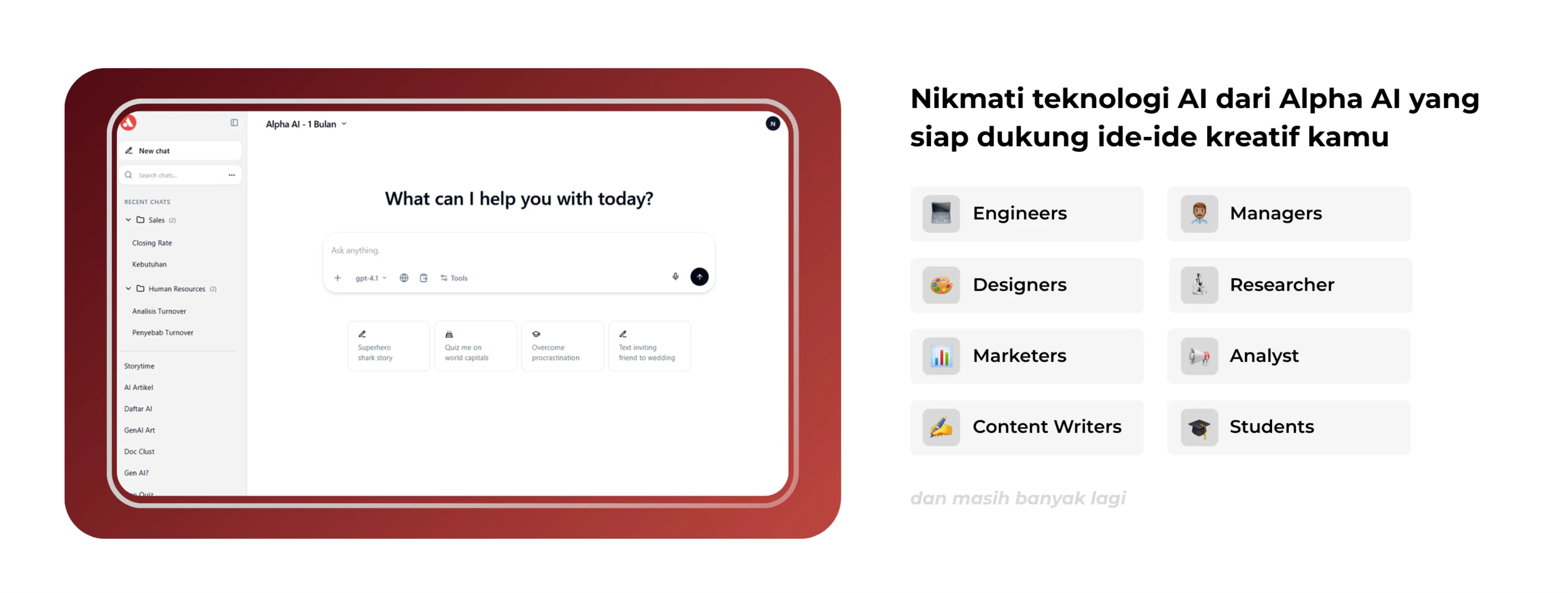Select the Superhero shark story suggestion
1568x593 pixels.
click(388, 346)
